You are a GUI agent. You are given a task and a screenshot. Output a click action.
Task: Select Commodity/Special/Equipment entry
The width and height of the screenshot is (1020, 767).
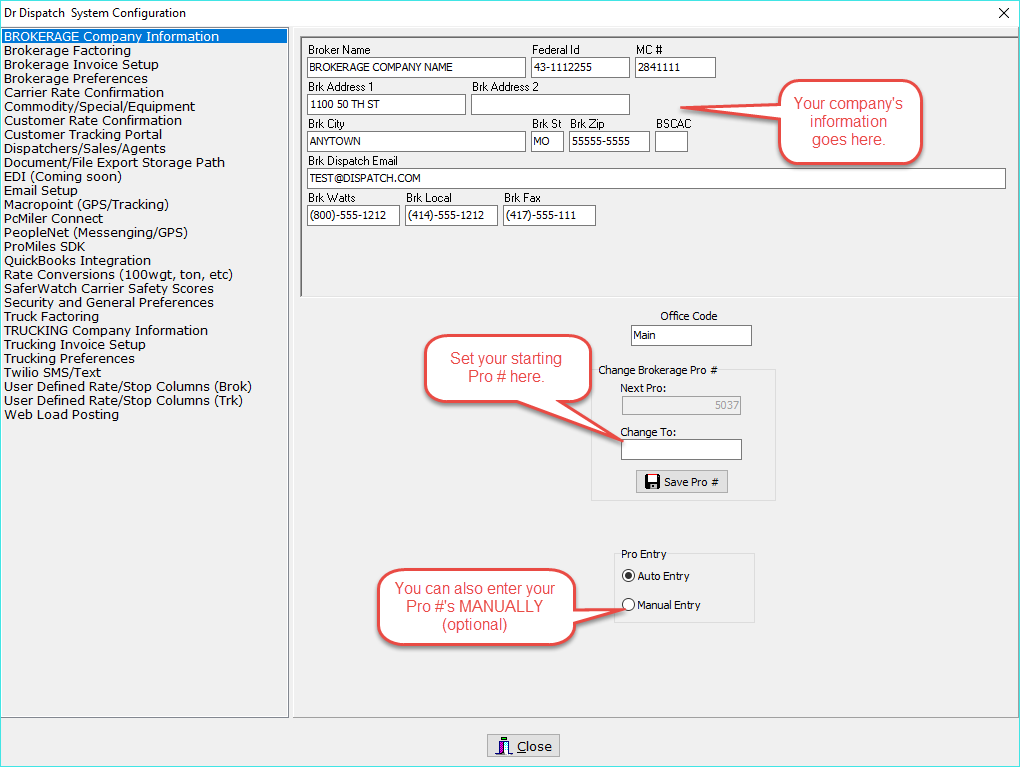click(100, 107)
